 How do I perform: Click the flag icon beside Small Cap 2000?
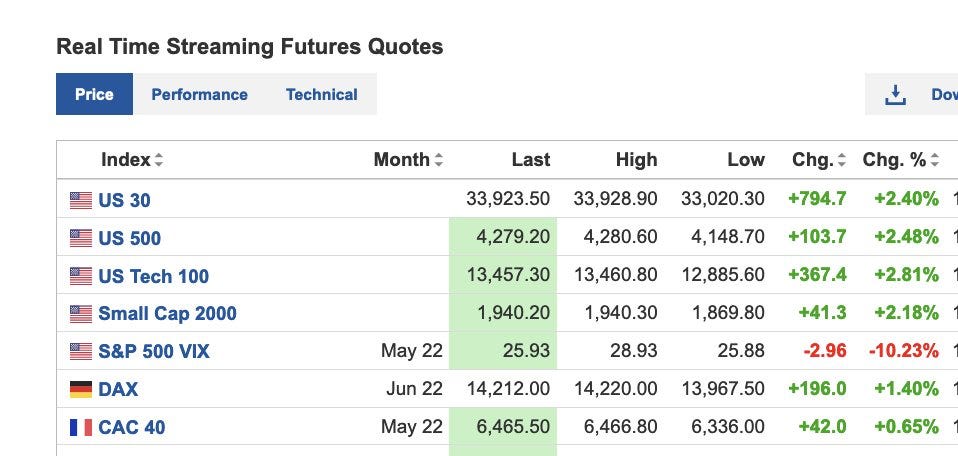(81, 314)
